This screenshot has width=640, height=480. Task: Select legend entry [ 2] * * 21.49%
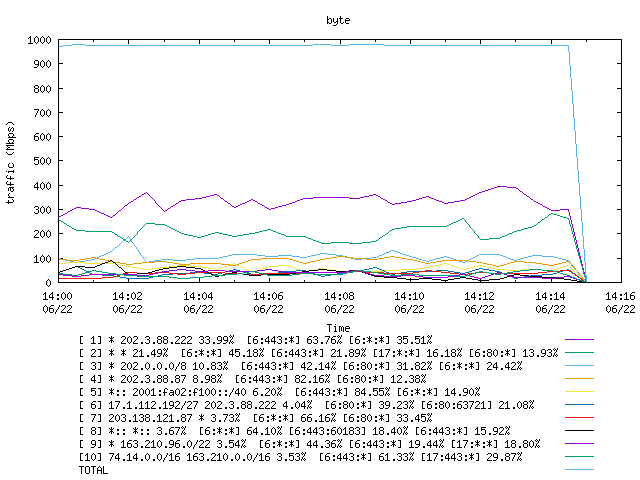[x=318, y=353]
